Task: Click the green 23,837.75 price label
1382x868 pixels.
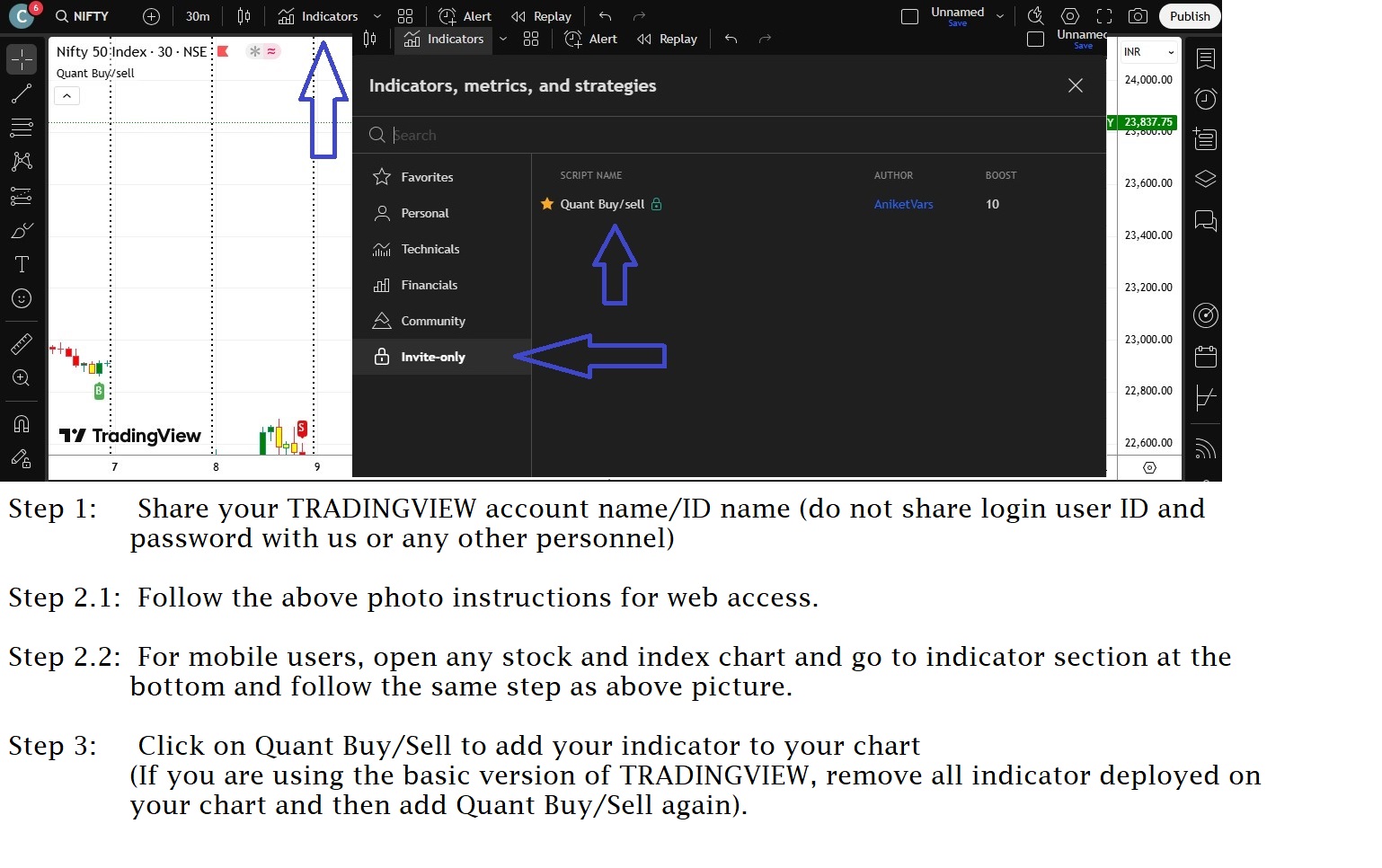Action: 1147,122
